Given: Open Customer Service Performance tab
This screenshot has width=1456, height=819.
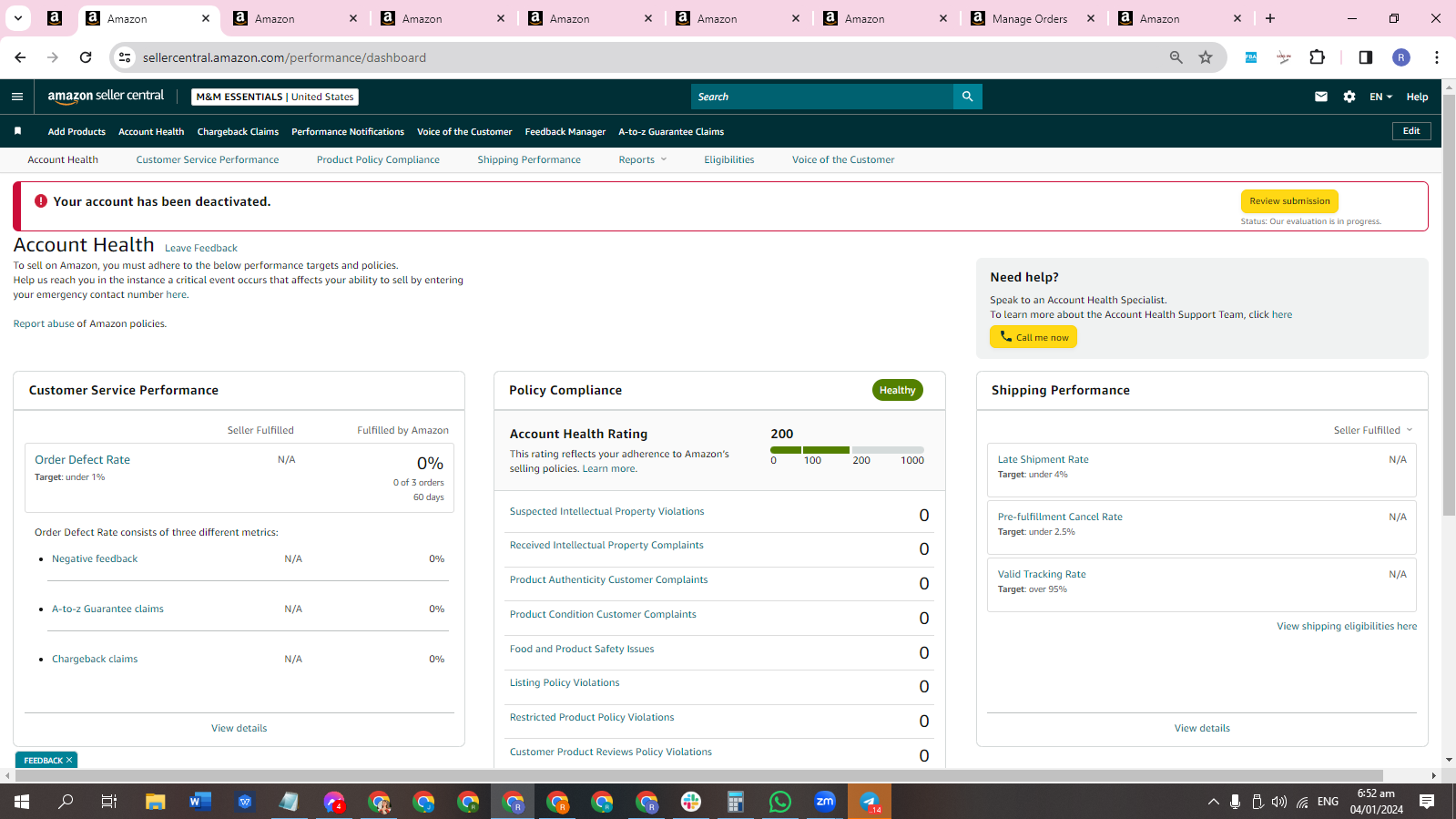Looking at the screenshot, I should click(208, 159).
